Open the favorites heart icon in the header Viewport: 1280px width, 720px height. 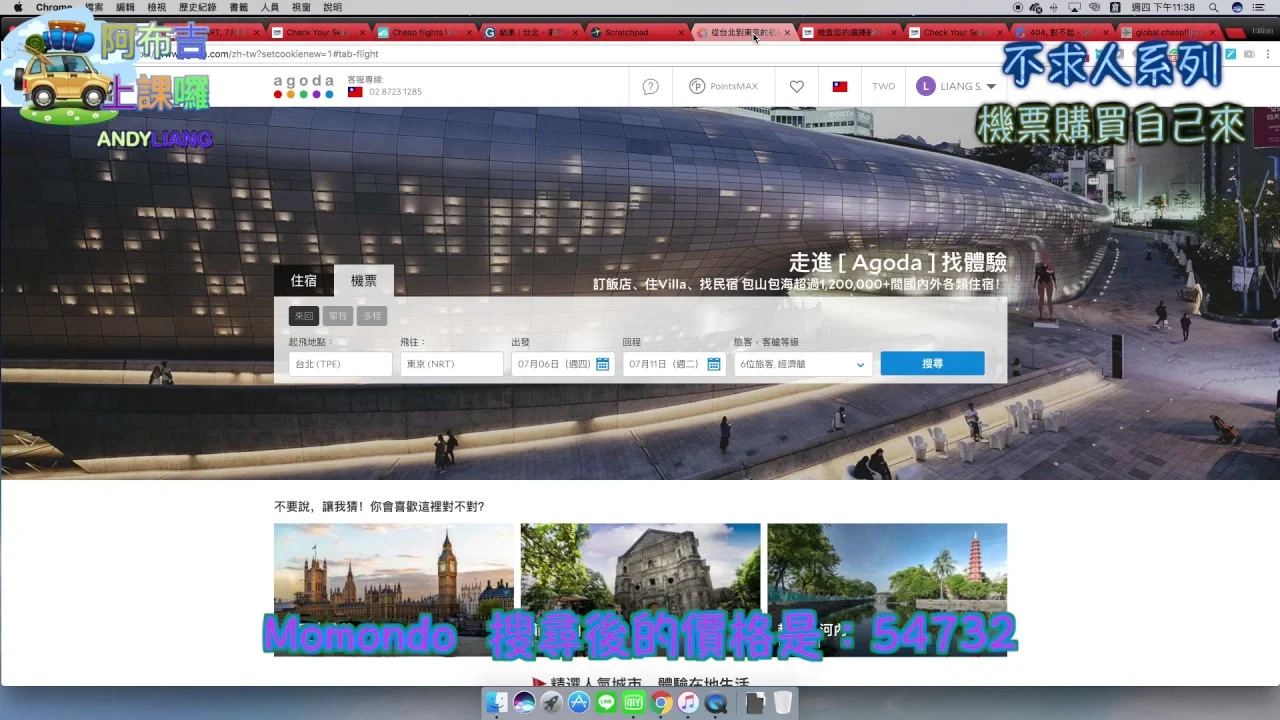click(796, 87)
